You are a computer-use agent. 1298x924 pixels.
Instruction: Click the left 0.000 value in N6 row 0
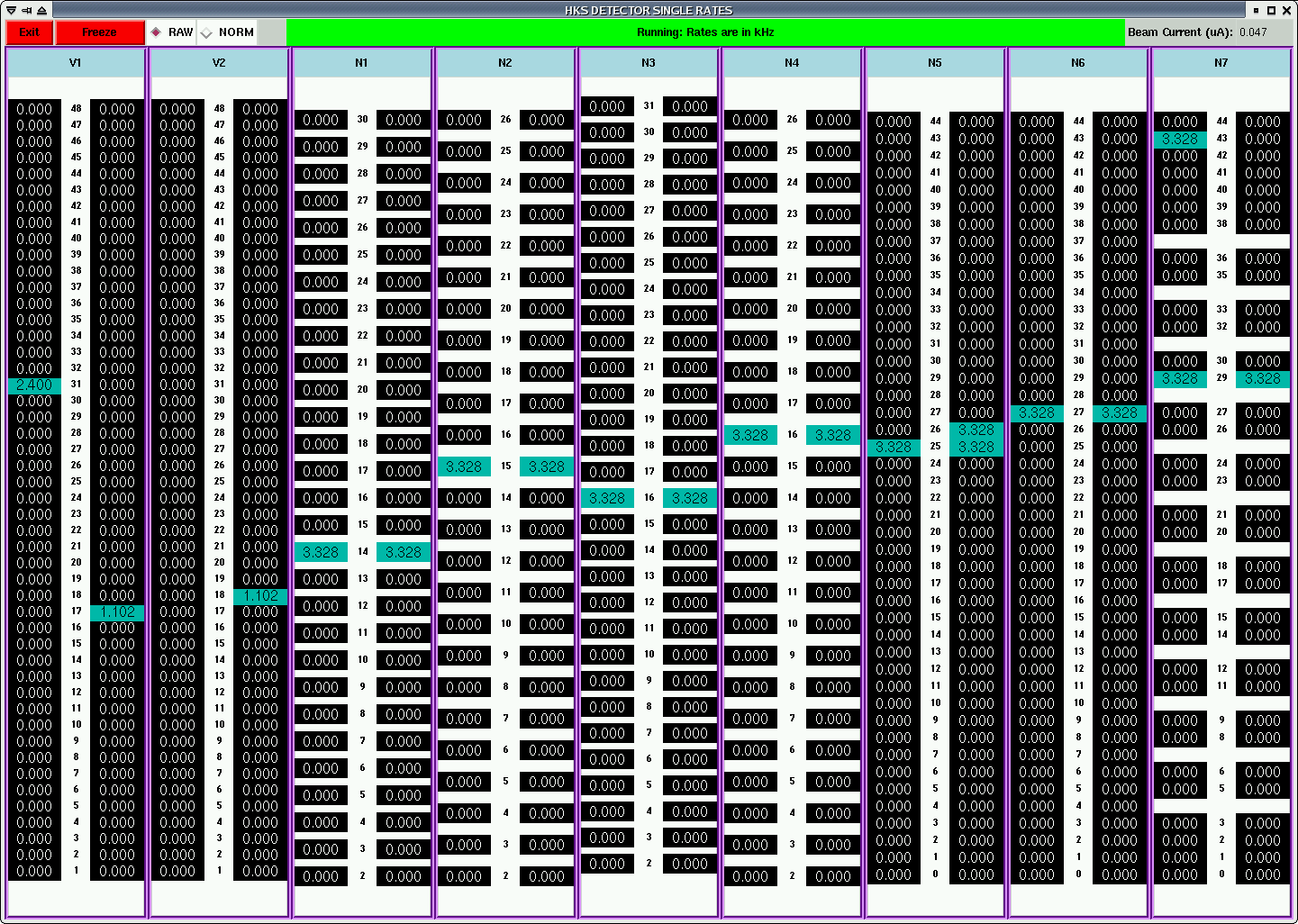[x=1037, y=874]
